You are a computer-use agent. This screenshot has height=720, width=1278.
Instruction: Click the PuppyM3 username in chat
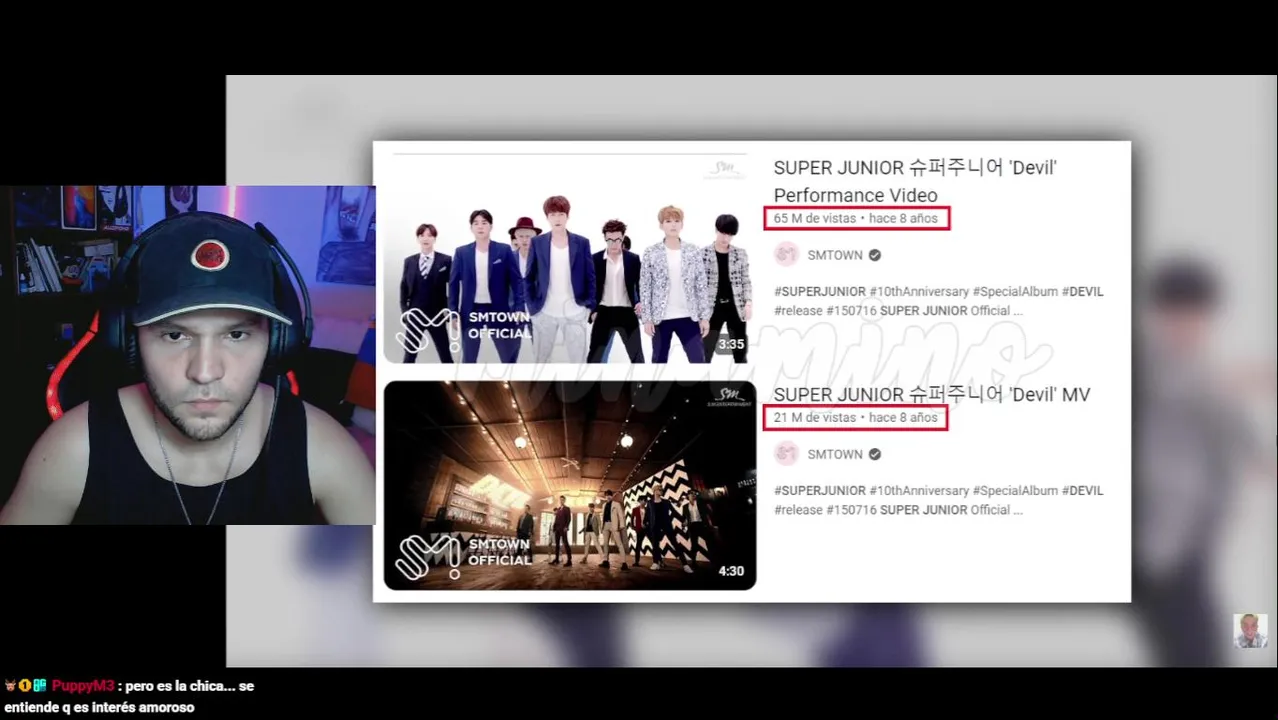82,686
